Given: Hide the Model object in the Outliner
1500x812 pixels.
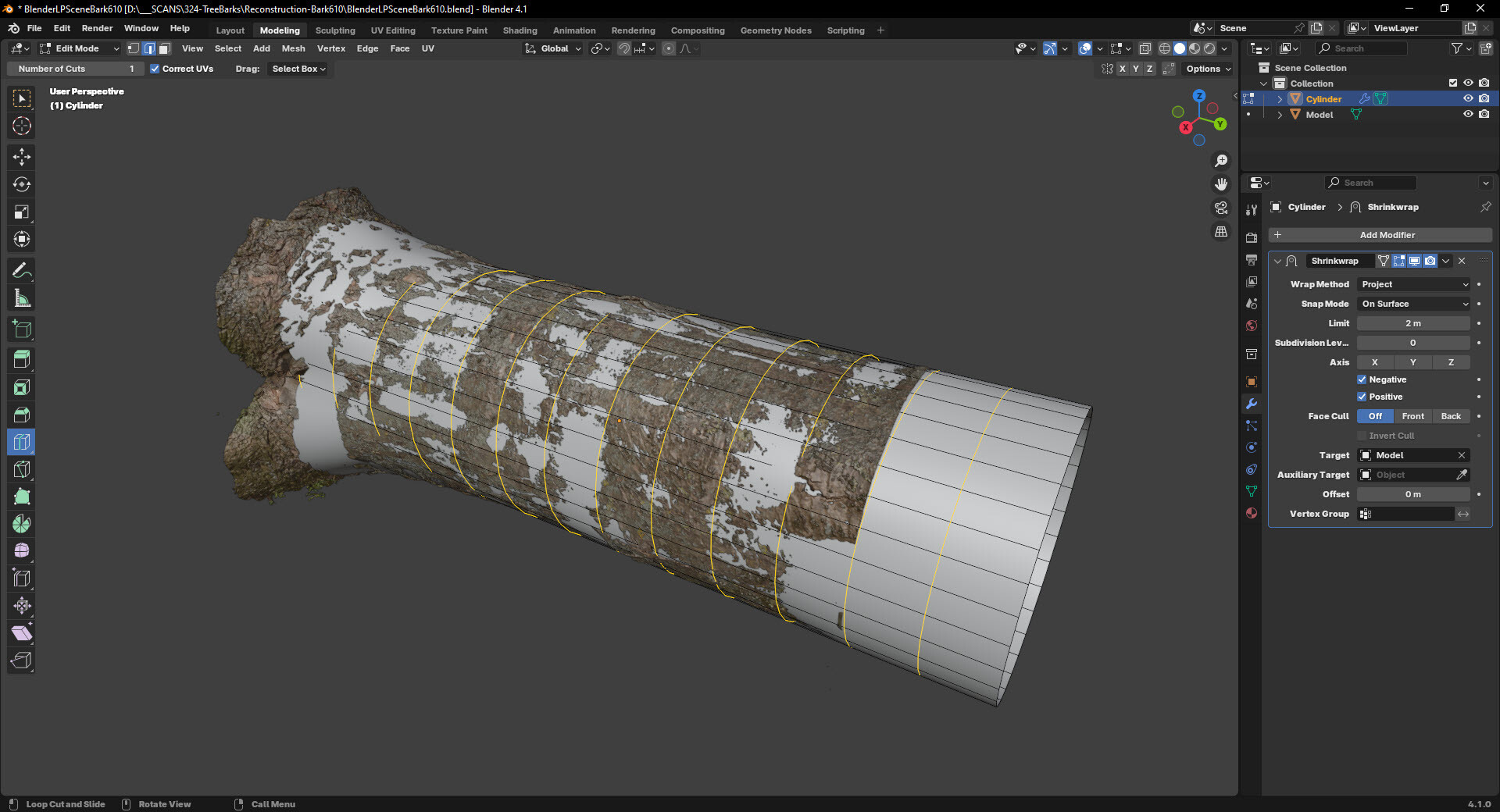Looking at the screenshot, I should click(x=1468, y=114).
